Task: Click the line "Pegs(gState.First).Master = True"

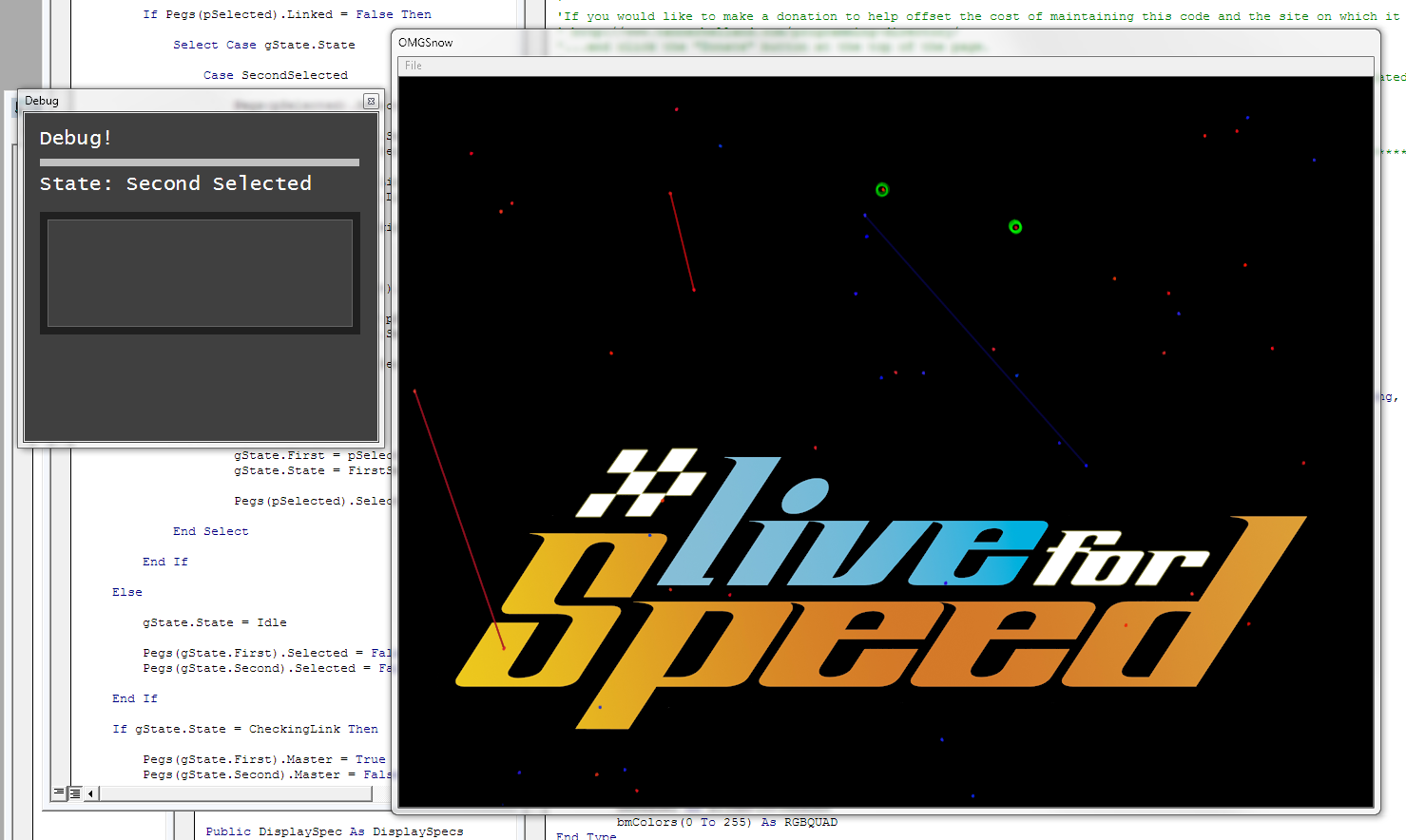Action: [x=264, y=759]
